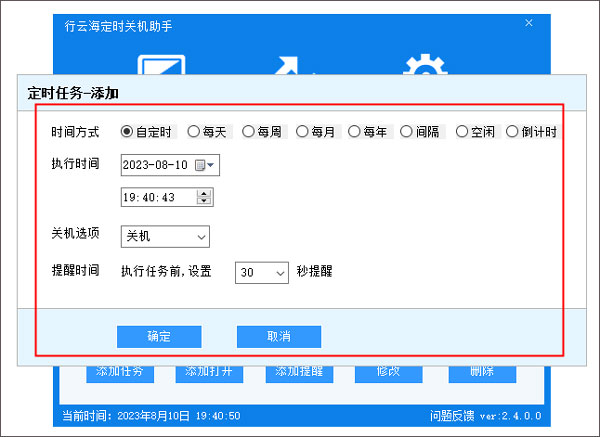Image resolution: width=600 pixels, height=437 pixels.
Task: Click 添加打开 in the main window
Action: [x=209, y=374]
